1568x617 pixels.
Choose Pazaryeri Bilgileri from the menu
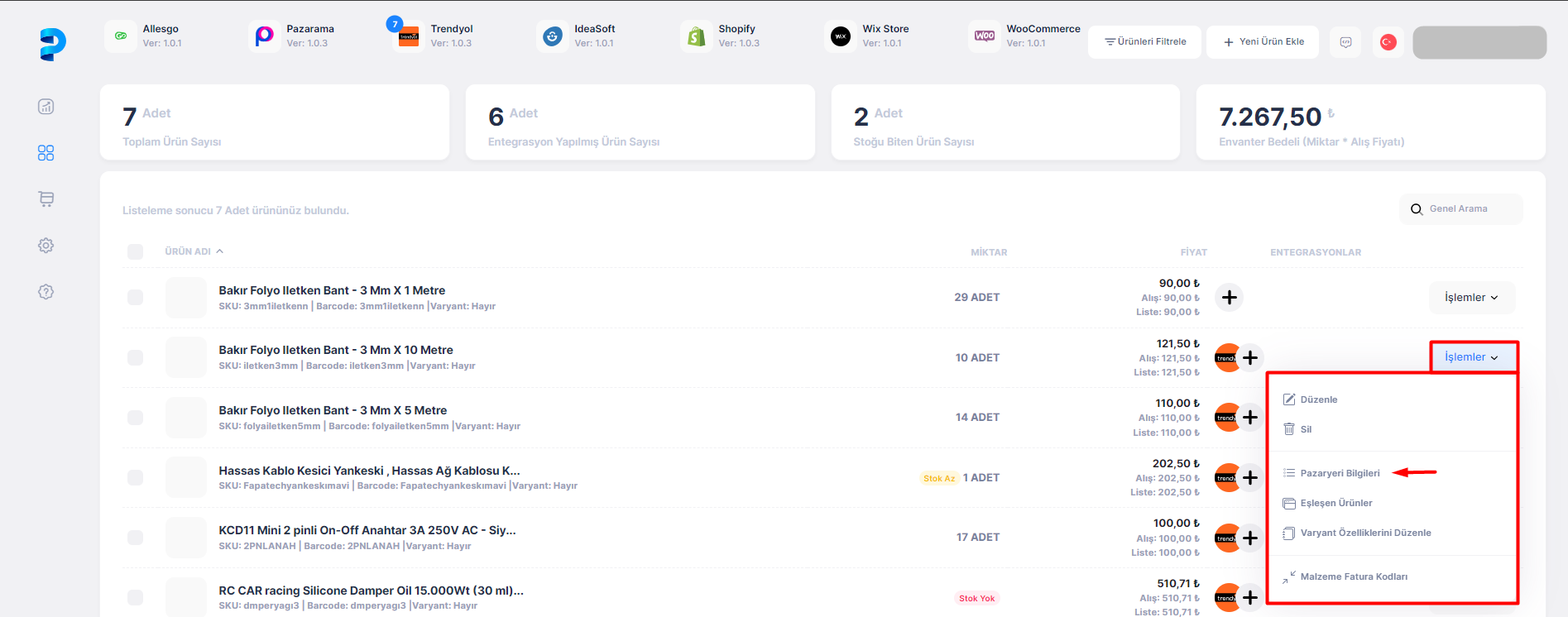coord(1340,473)
